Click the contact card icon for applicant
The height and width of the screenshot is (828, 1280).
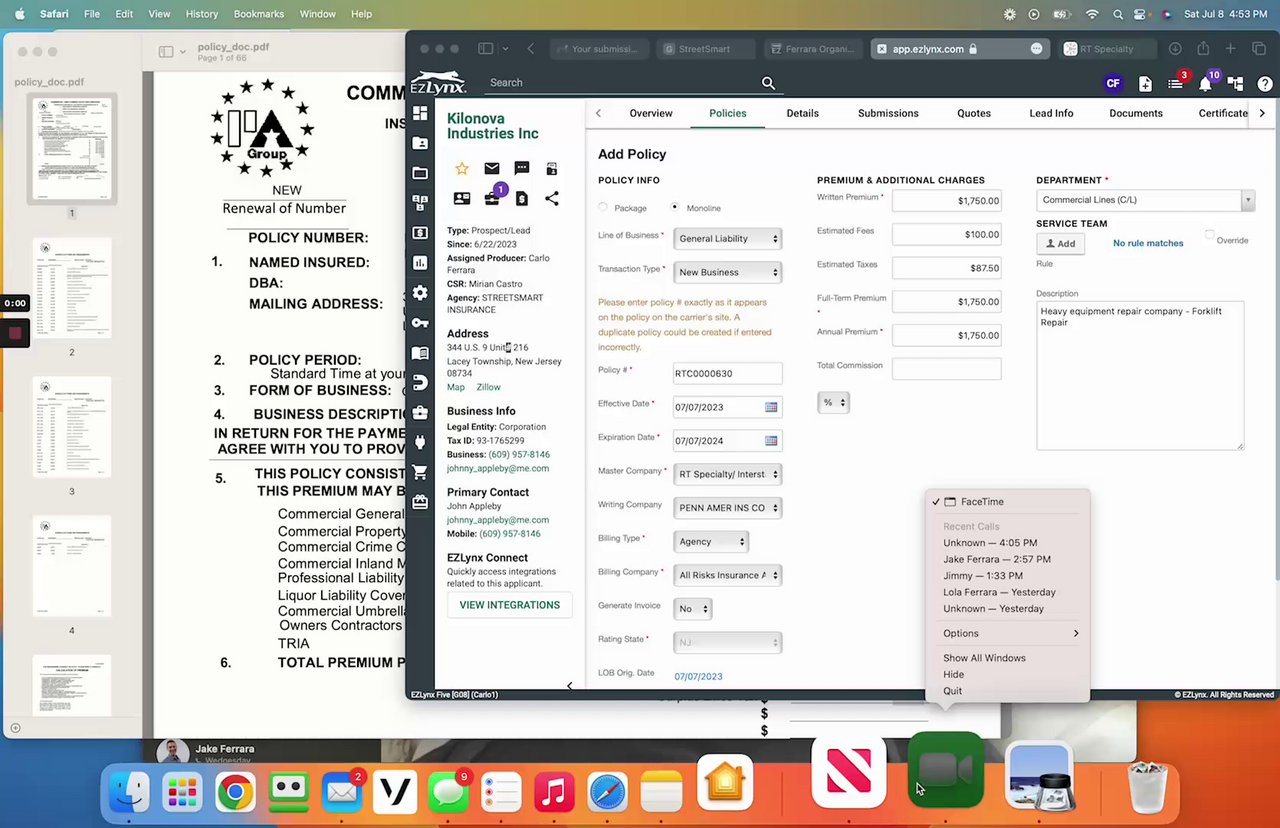(461, 199)
